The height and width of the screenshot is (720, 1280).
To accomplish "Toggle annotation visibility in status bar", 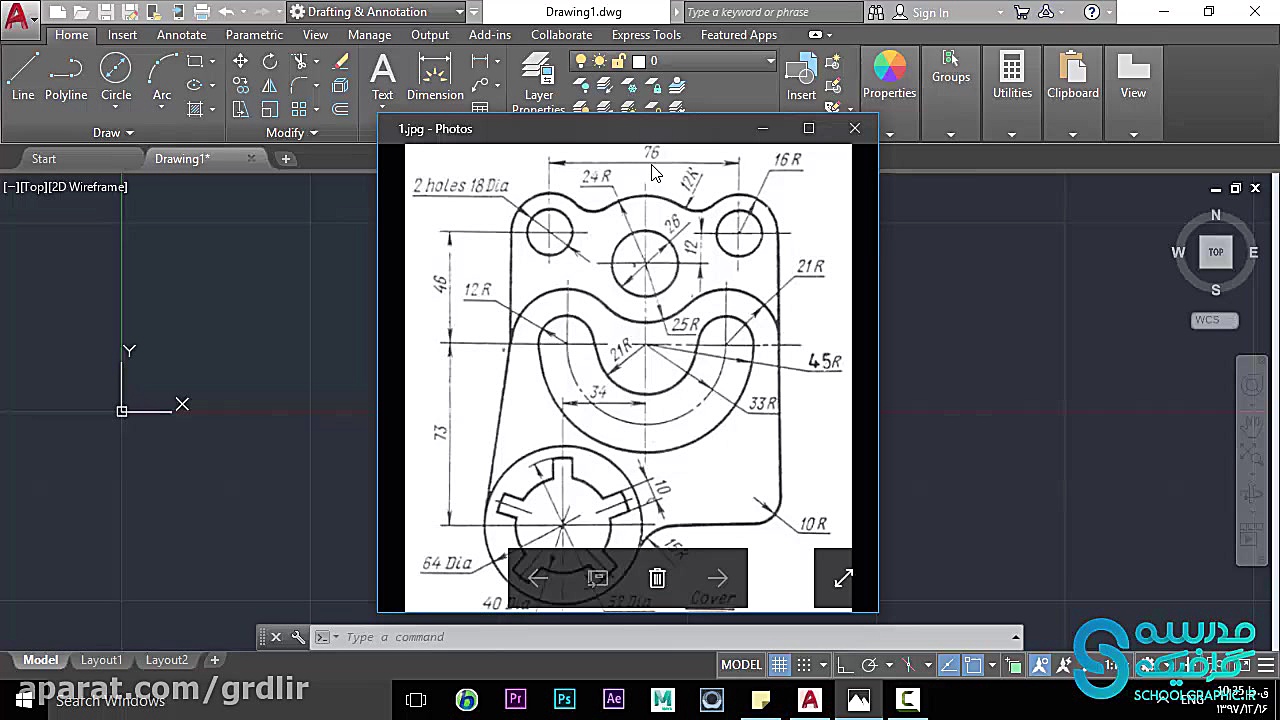I will coord(1040,665).
